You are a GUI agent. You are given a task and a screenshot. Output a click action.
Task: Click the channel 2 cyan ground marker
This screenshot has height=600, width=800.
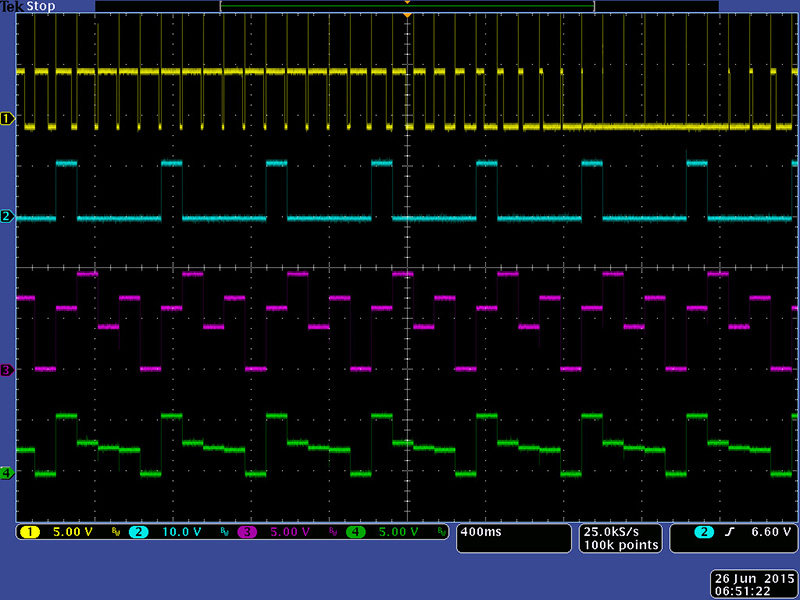pyautogui.click(x=7, y=216)
